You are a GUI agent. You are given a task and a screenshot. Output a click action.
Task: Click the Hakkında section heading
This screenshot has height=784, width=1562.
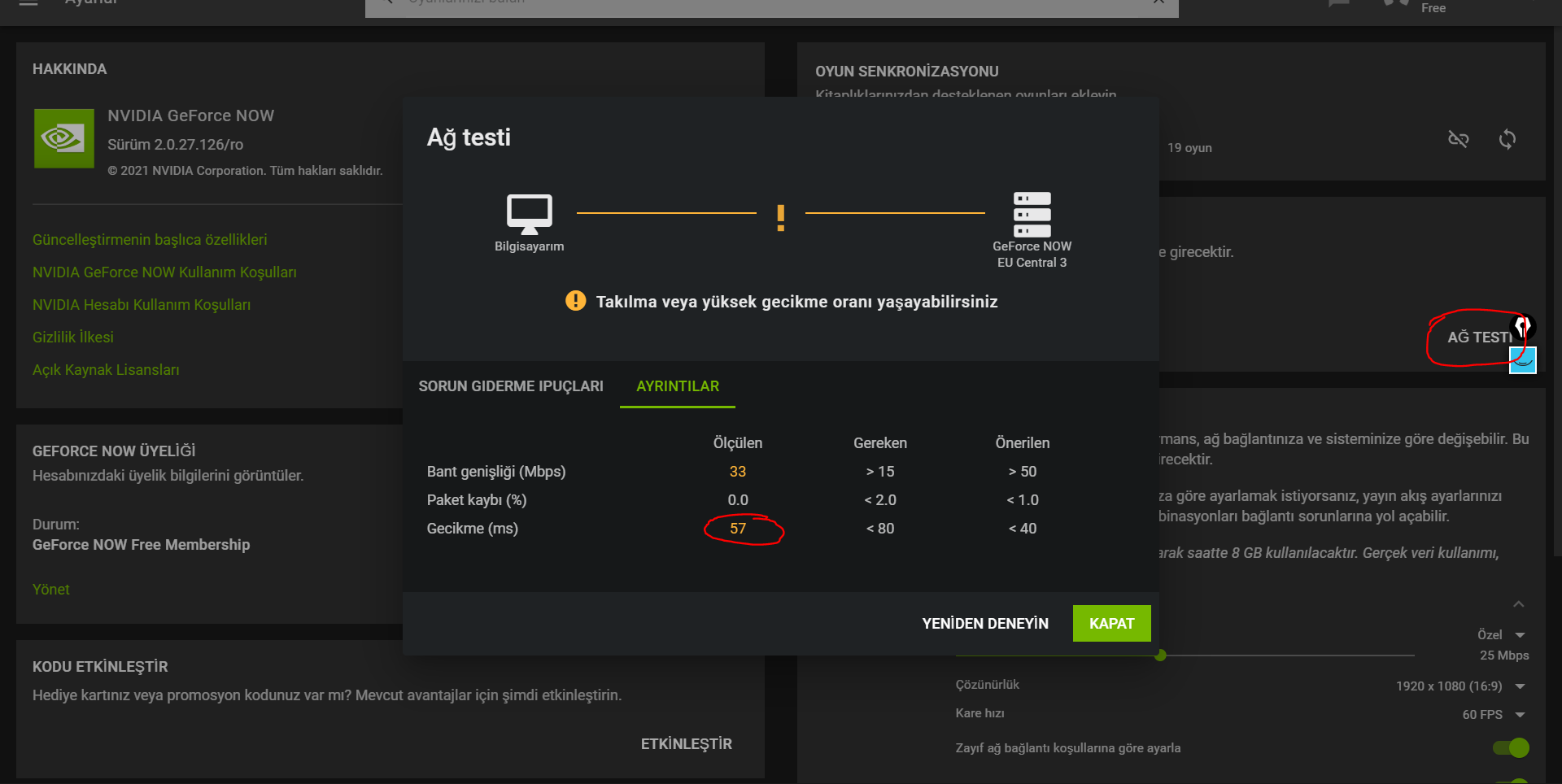[x=70, y=68]
